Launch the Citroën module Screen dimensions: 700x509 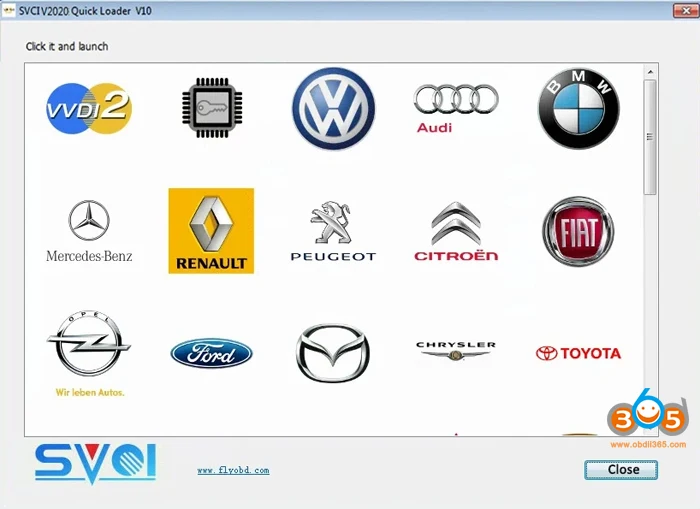(456, 231)
